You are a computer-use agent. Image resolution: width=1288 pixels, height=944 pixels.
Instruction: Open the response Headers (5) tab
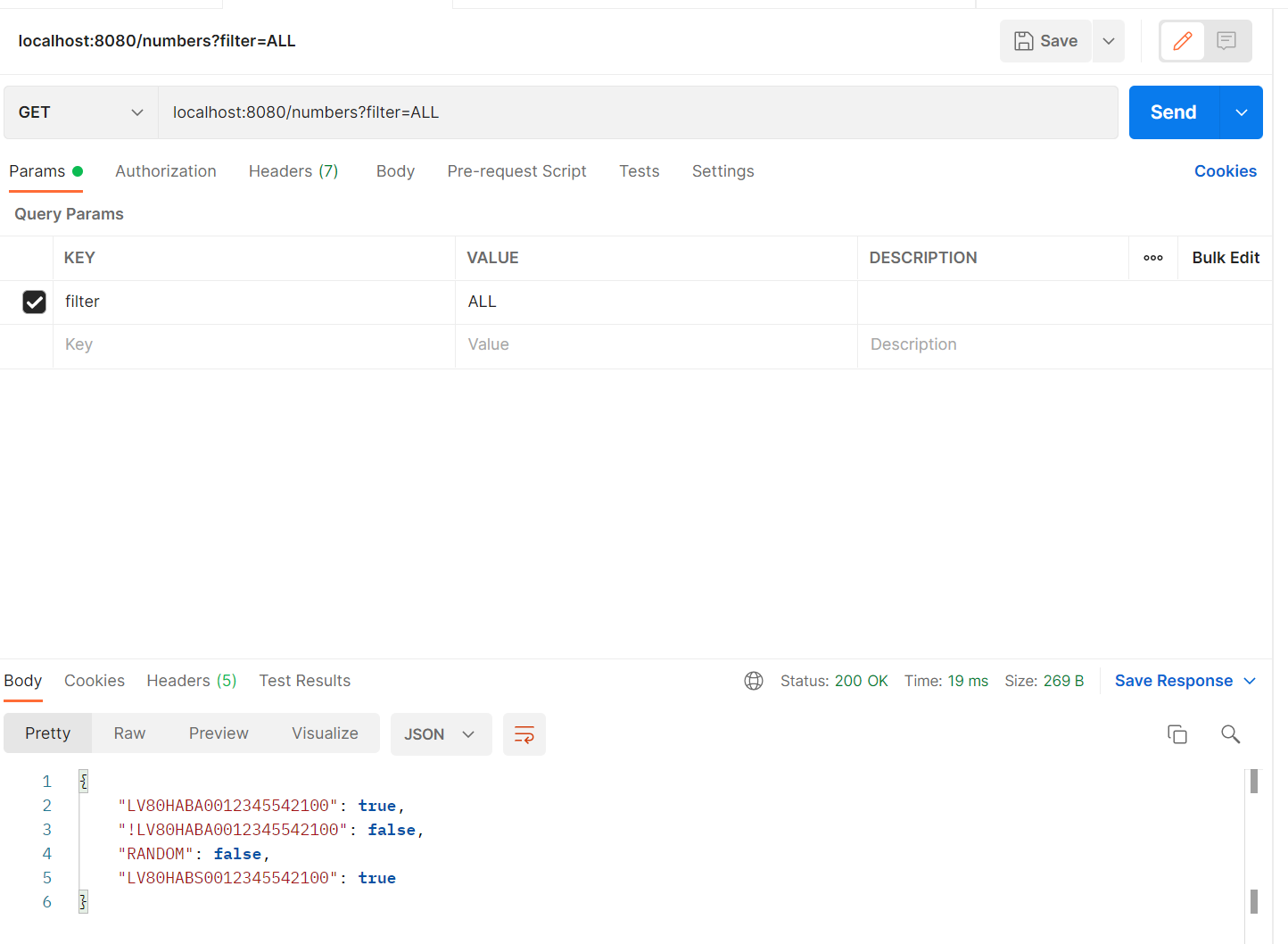192,681
